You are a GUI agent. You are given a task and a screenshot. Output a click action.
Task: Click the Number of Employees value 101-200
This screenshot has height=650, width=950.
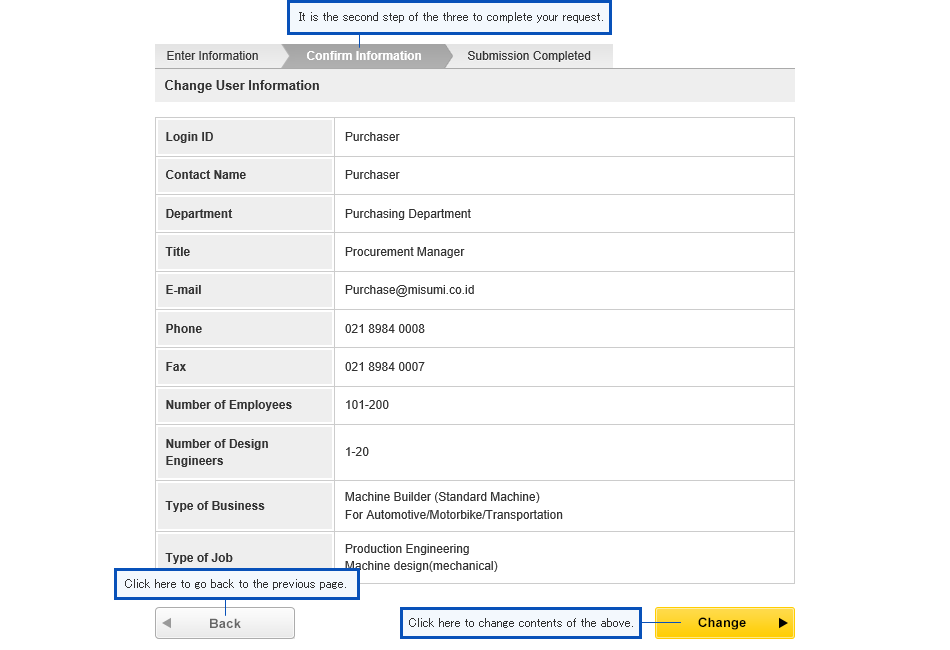(367, 405)
